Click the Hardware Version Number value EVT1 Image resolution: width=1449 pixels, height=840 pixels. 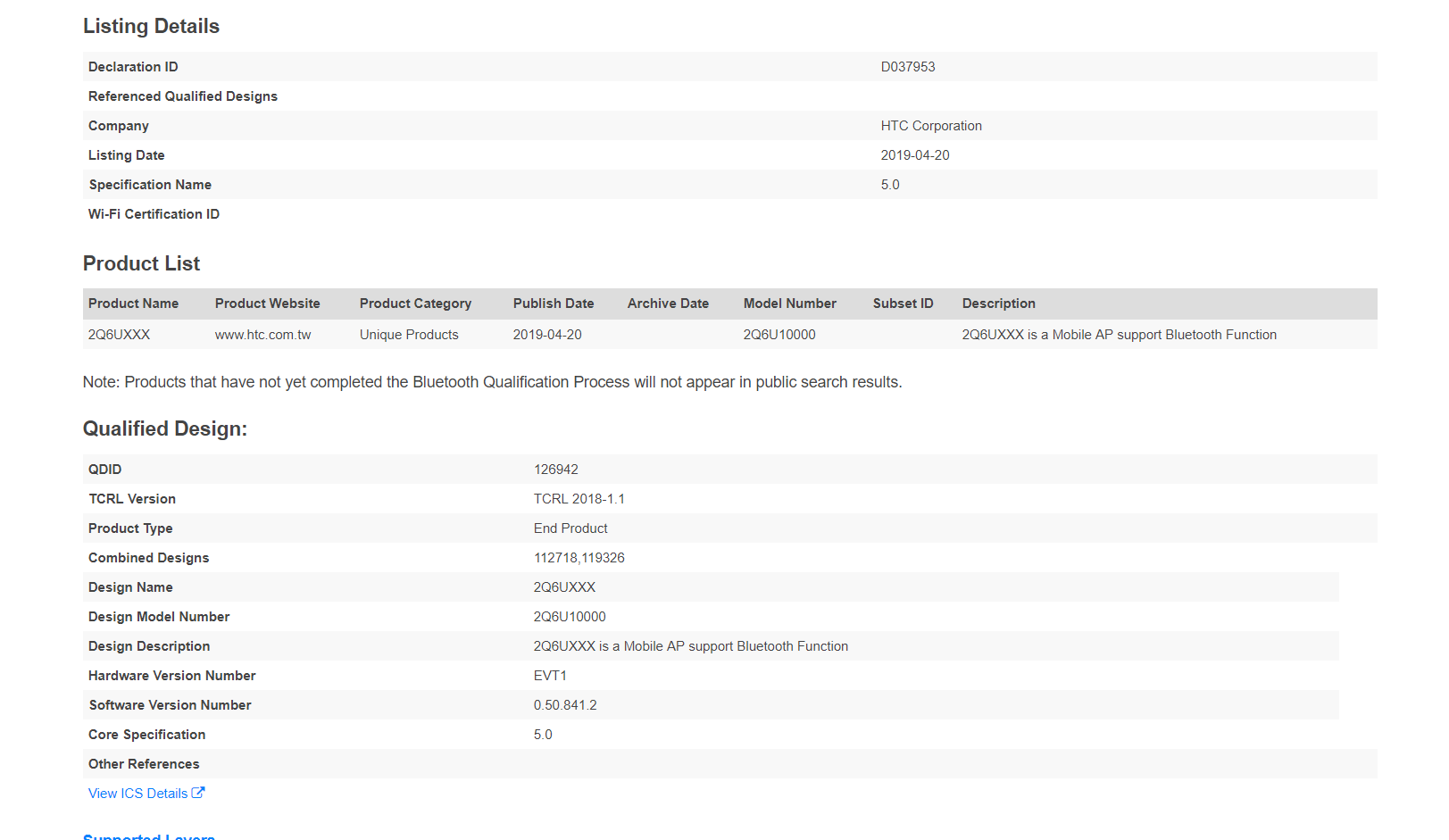[x=550, y=676]
